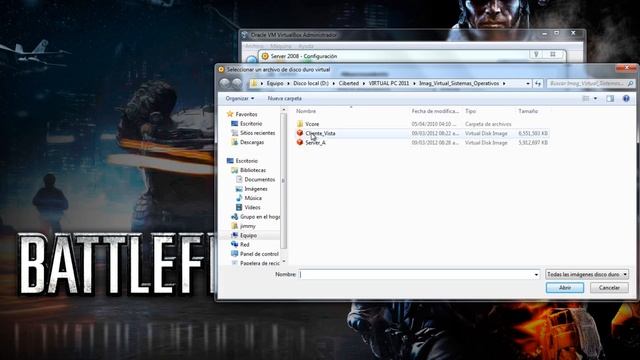Click the Música note icon
640x360 pixels.
[239, 198]
